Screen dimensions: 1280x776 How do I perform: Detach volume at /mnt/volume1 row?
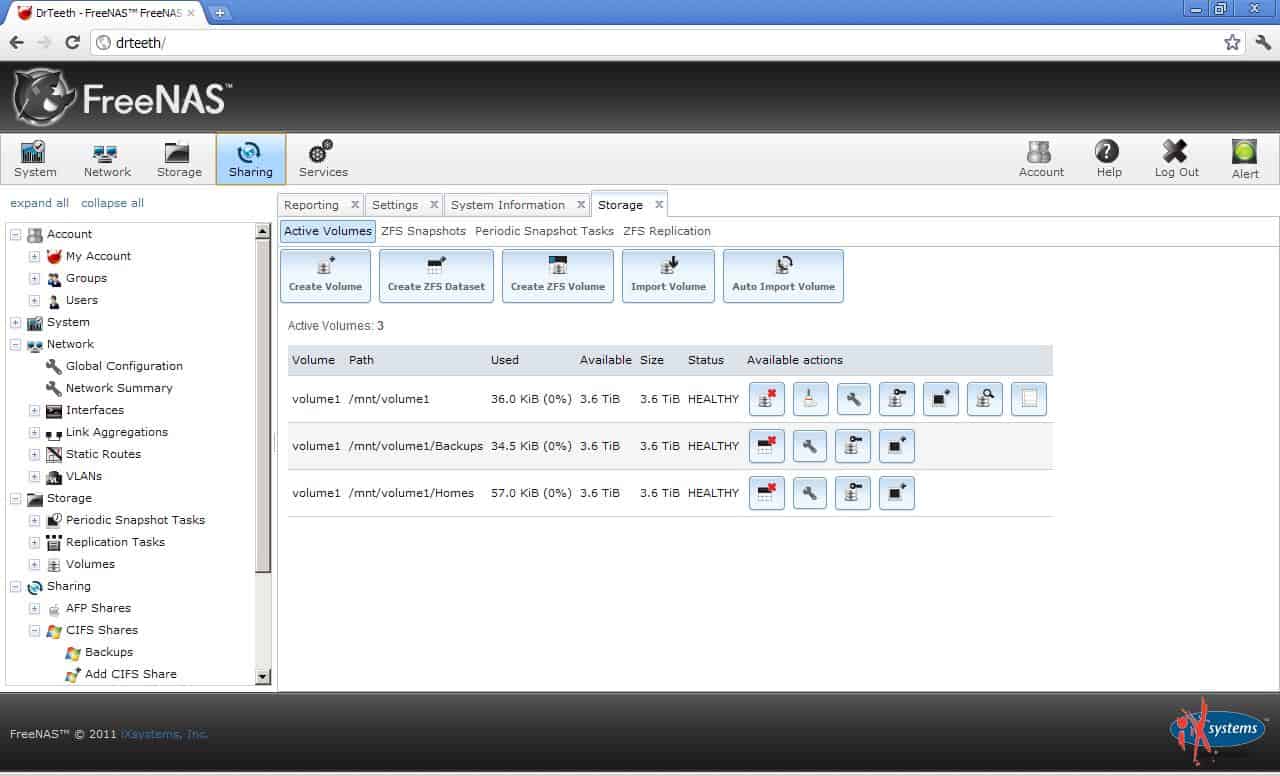point(767,399)
